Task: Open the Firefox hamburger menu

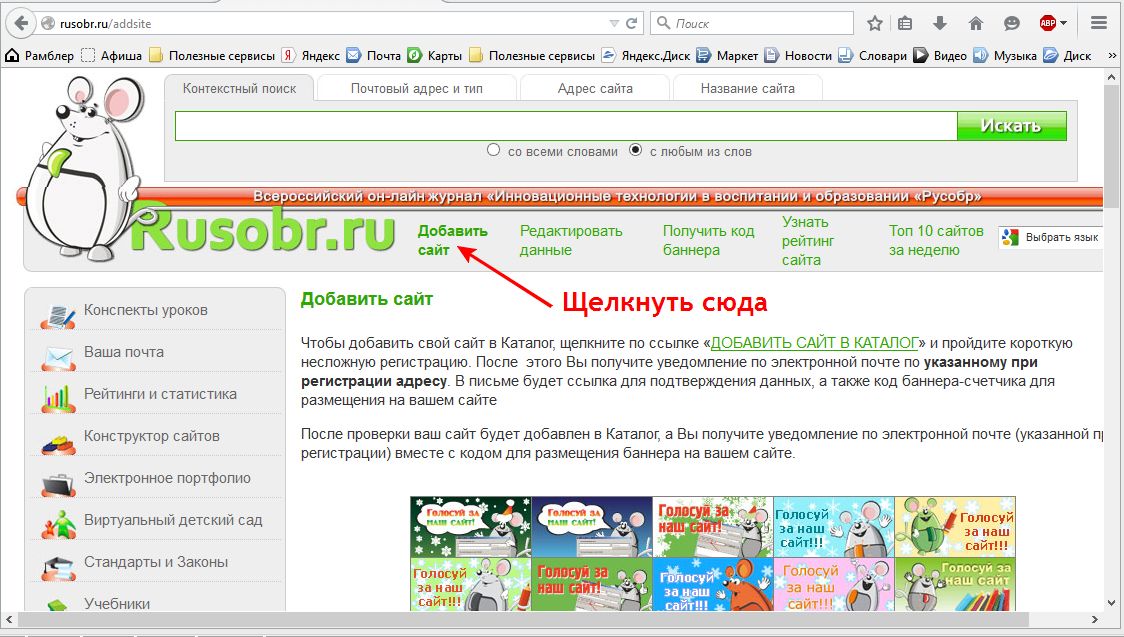Action: (x=1099, y=23)
